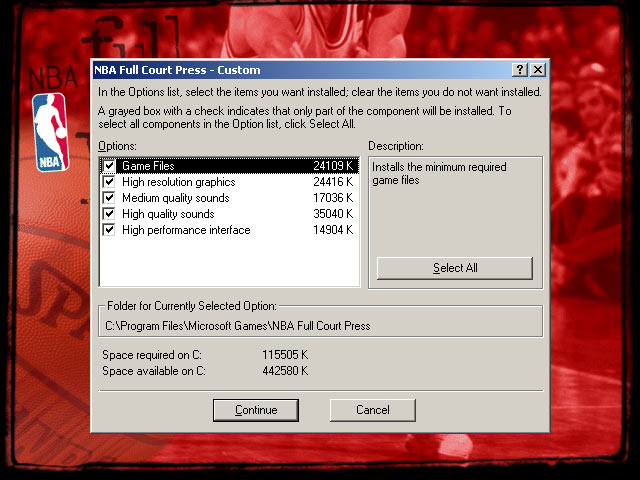Toggle High quality sounds checkbox
Screen dimensions: 640x480
point(109,213)
